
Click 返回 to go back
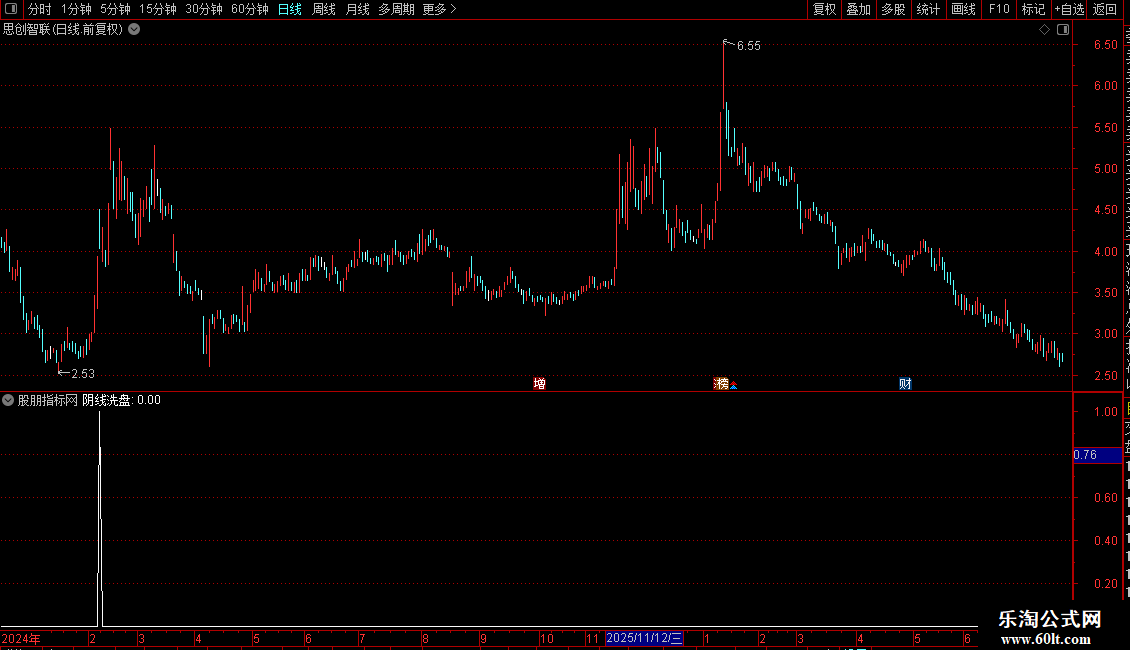click(x=1104, y=9)
